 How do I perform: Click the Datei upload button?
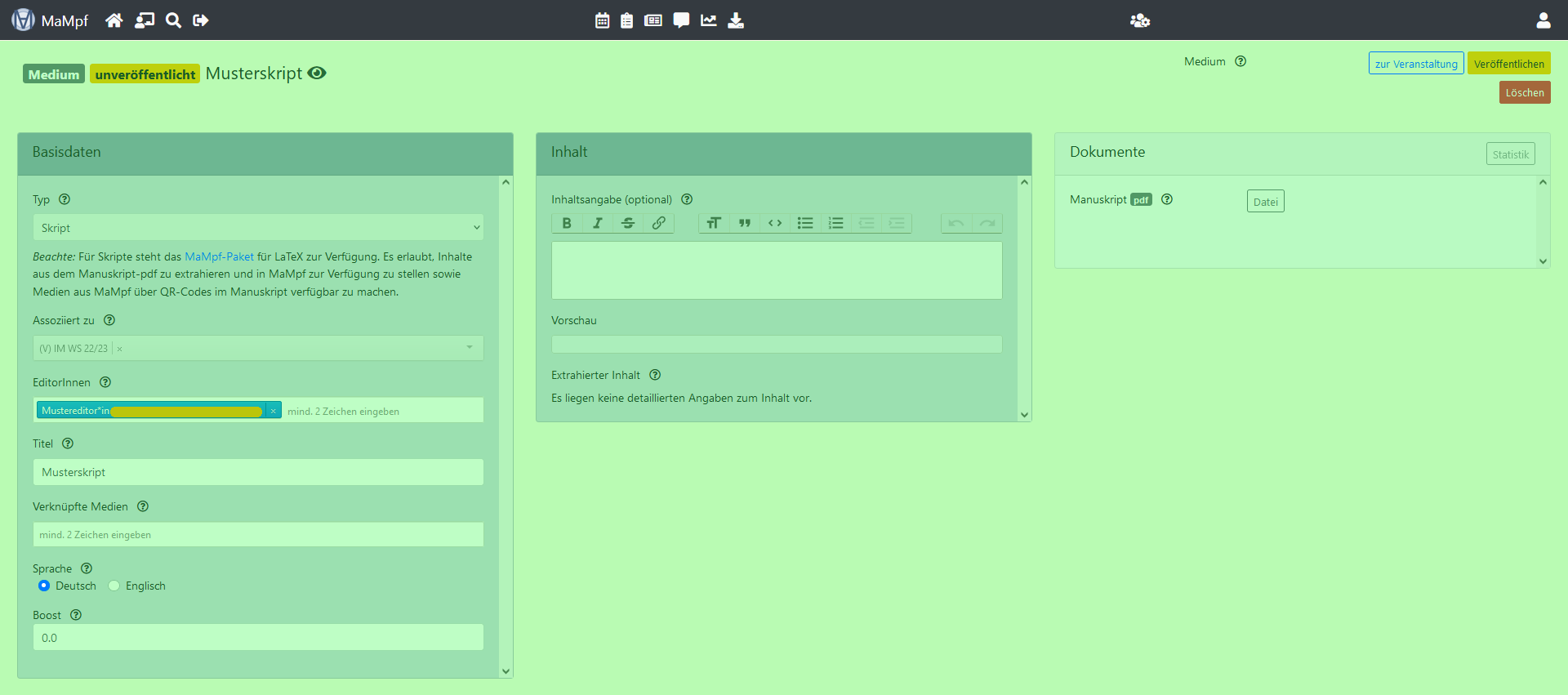(x=1265, y=202)
